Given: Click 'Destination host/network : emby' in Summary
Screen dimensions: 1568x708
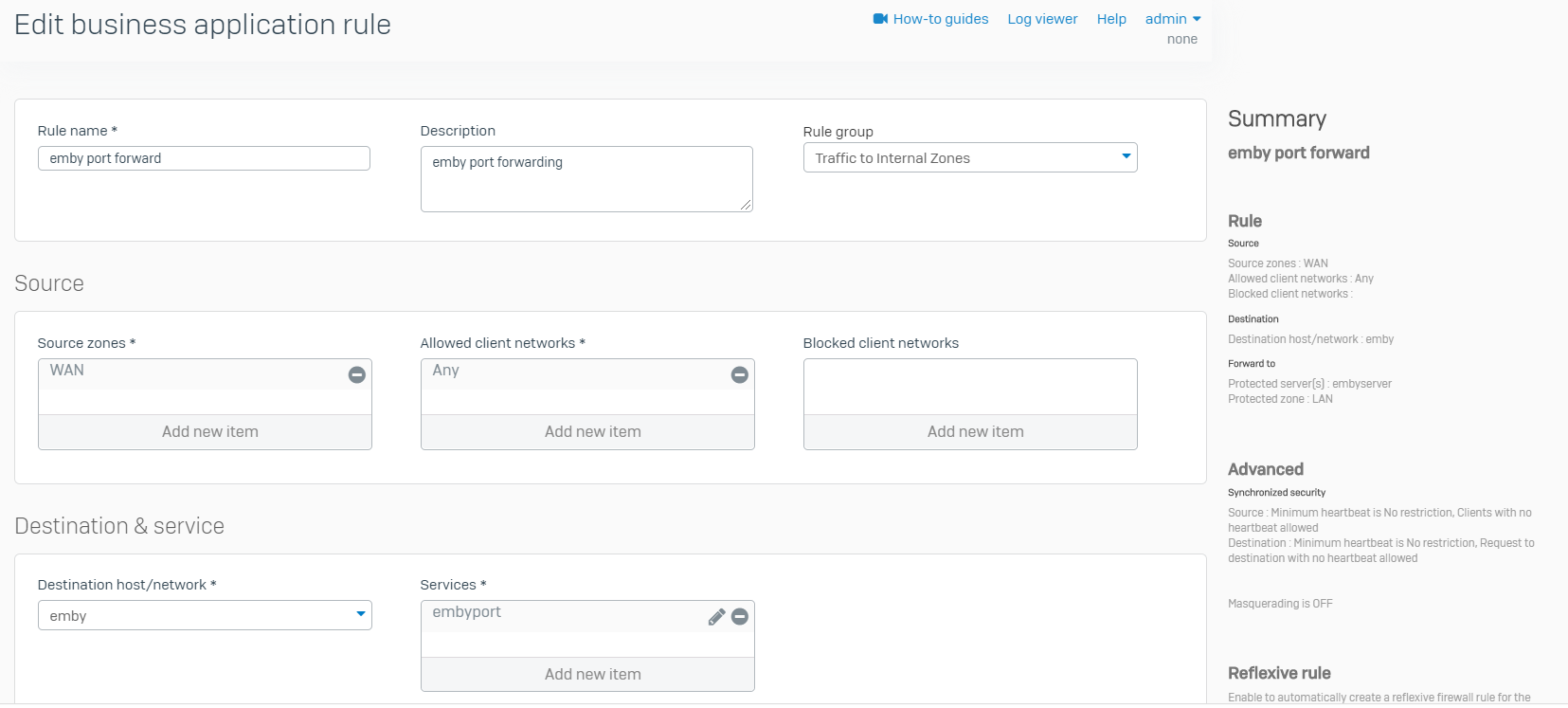Looking at the screenshot, I should click(1311, 339).
